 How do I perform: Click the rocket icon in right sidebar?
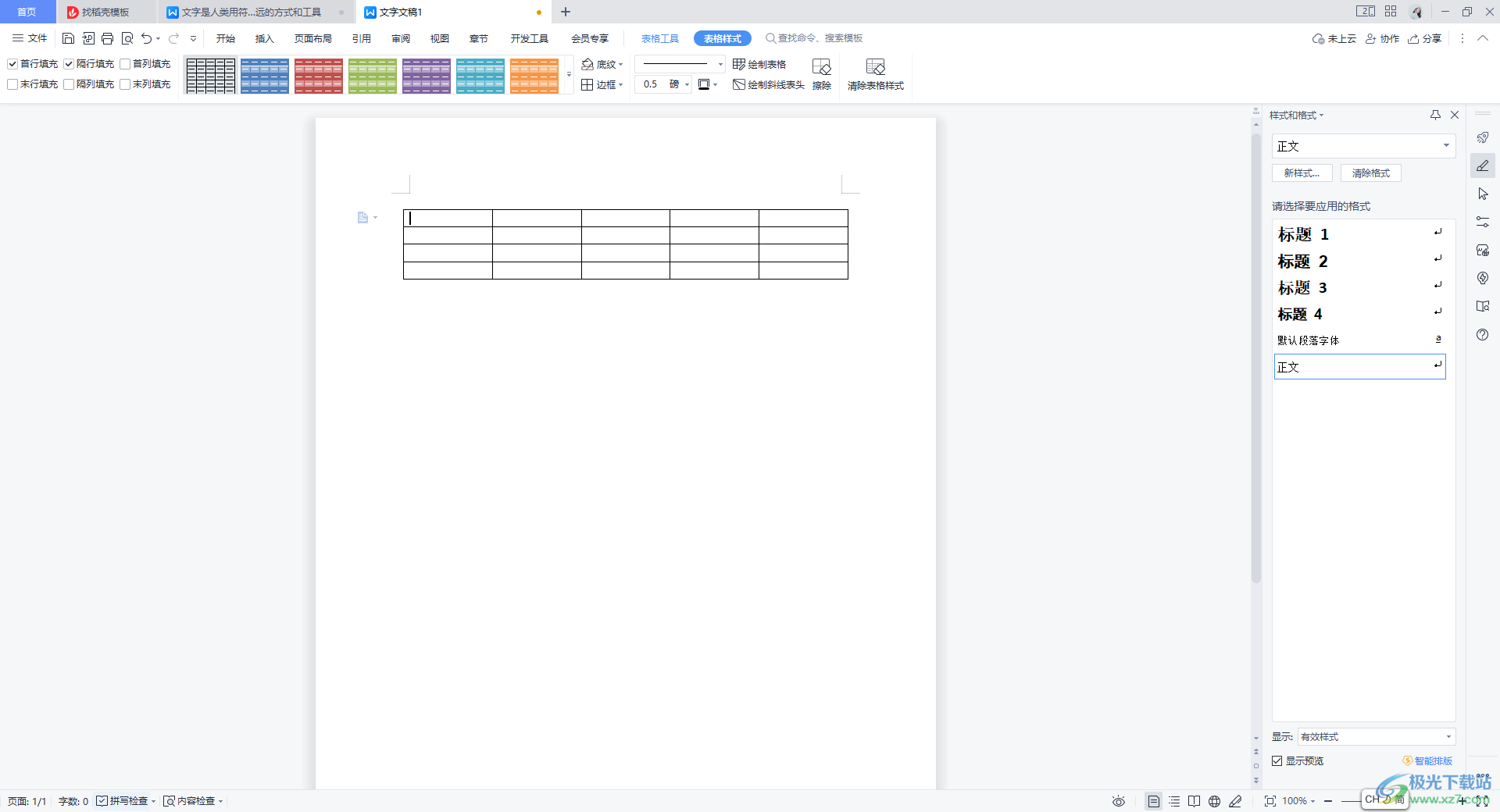[1483, 137]
